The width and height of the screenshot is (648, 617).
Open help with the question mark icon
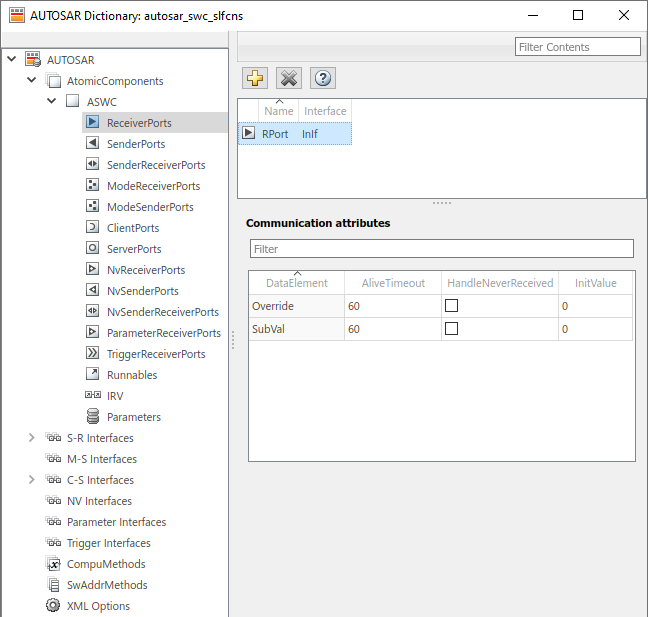(x=323, y=78)
